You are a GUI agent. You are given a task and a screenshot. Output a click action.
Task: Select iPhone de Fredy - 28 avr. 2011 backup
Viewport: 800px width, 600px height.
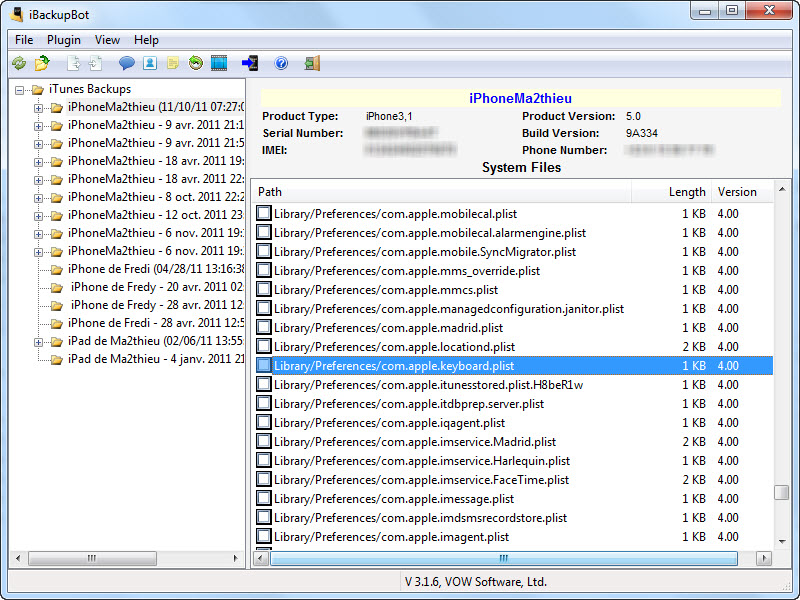pos(157,305)
